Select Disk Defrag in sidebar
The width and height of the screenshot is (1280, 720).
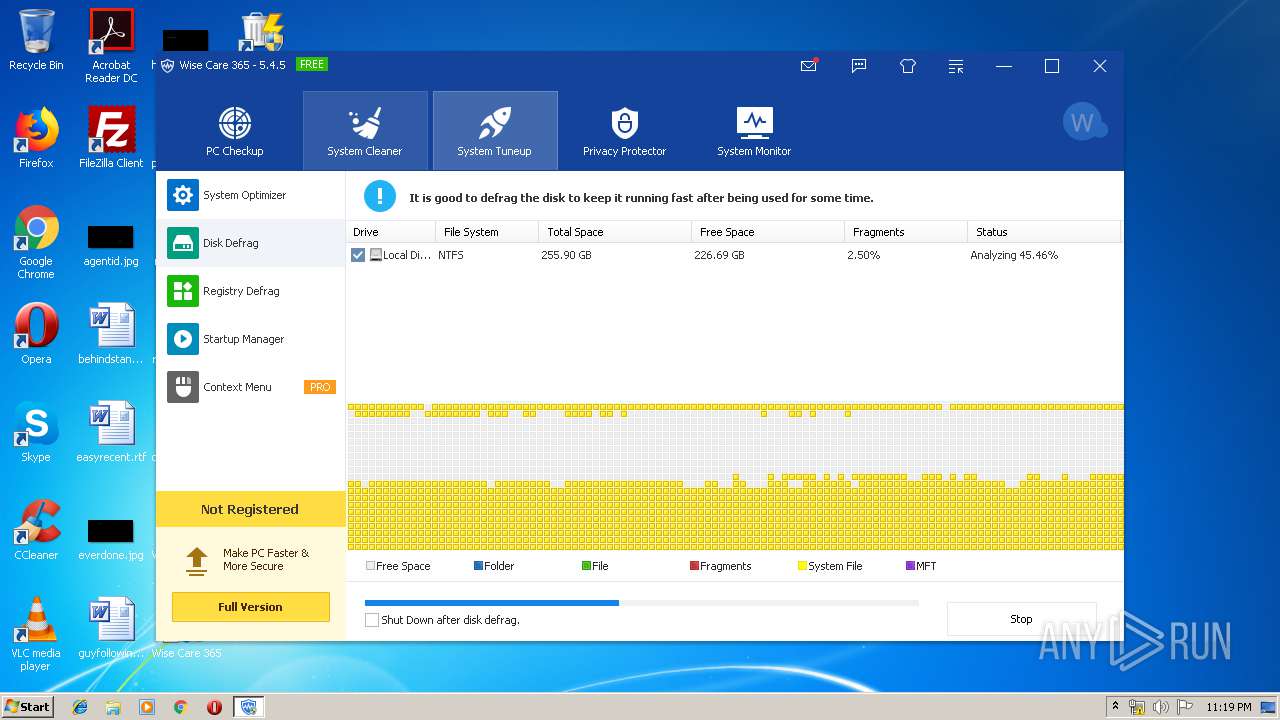pos(251,243)
